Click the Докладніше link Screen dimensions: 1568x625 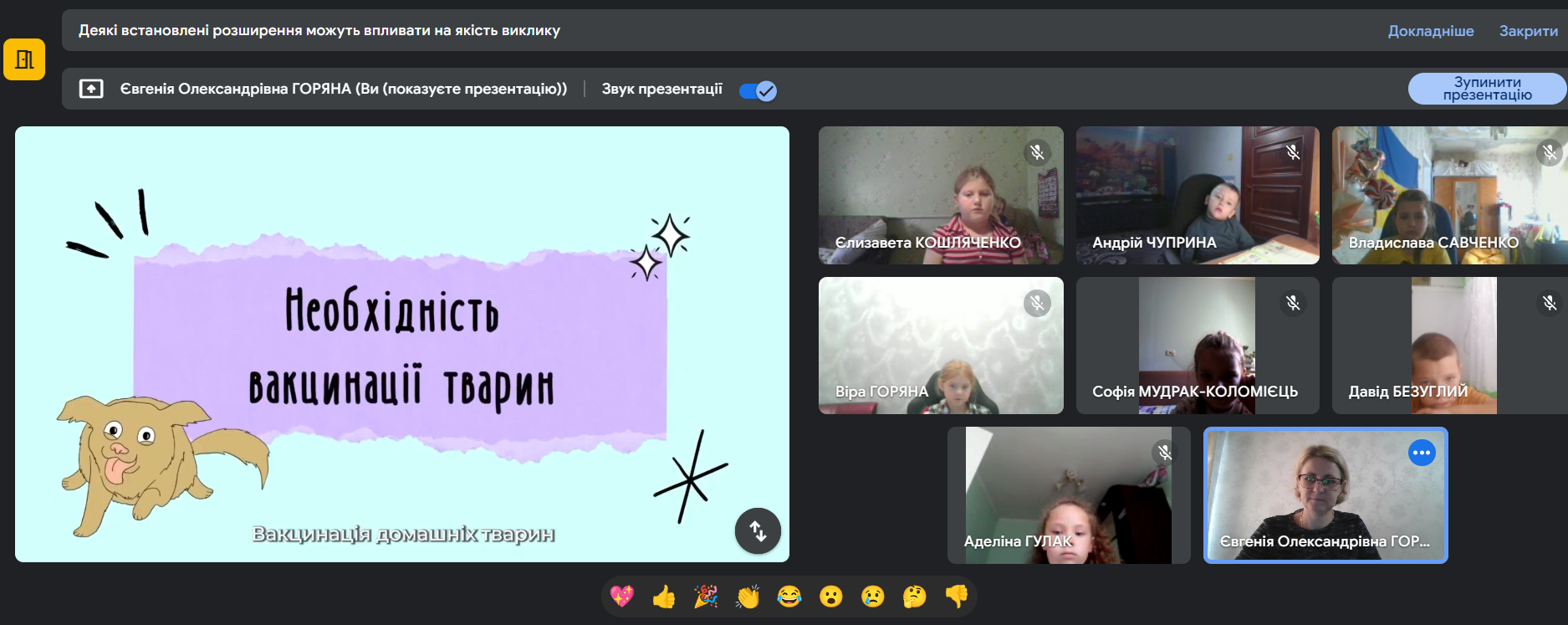coord(1431,31)
